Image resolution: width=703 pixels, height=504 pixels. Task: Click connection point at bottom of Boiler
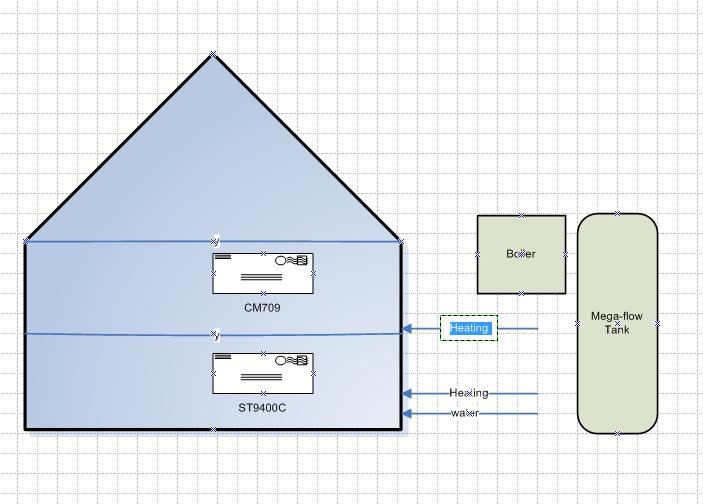coord(522,294)
